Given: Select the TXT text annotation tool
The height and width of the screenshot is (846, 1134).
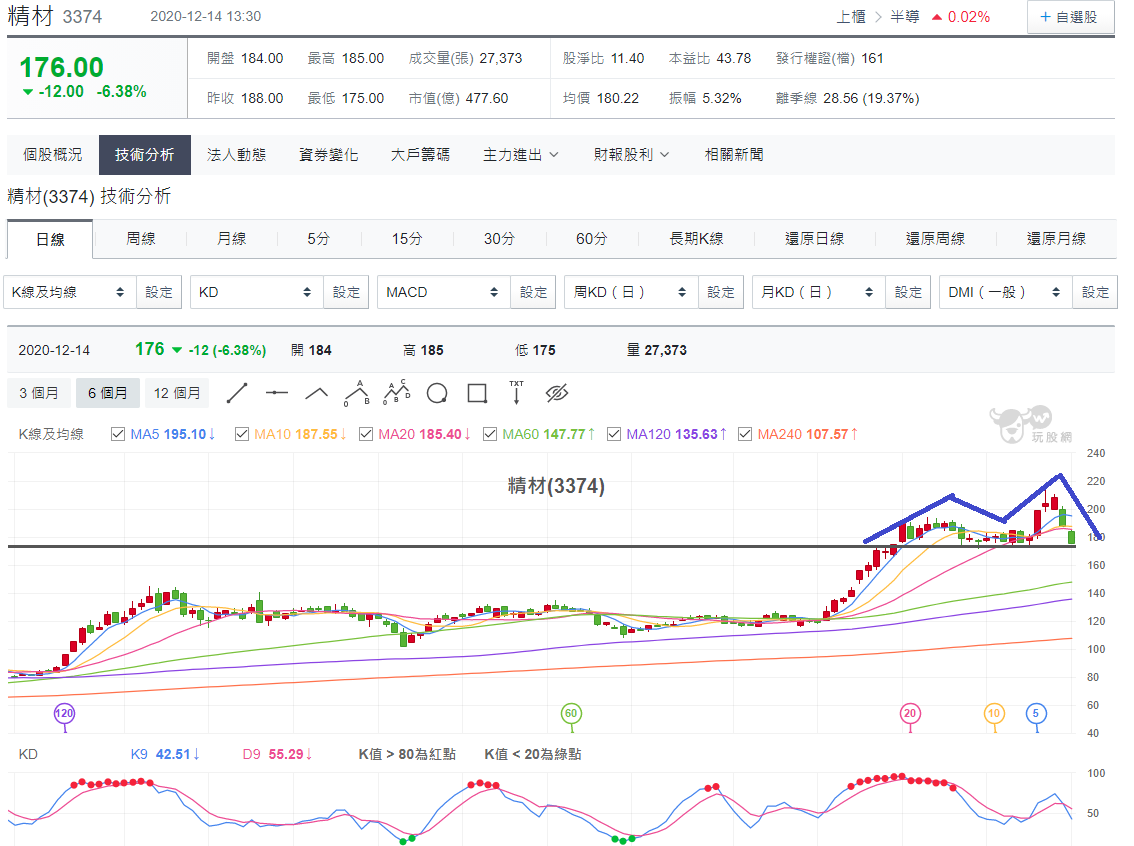Looking at the screenshot, I should point(516,393).
